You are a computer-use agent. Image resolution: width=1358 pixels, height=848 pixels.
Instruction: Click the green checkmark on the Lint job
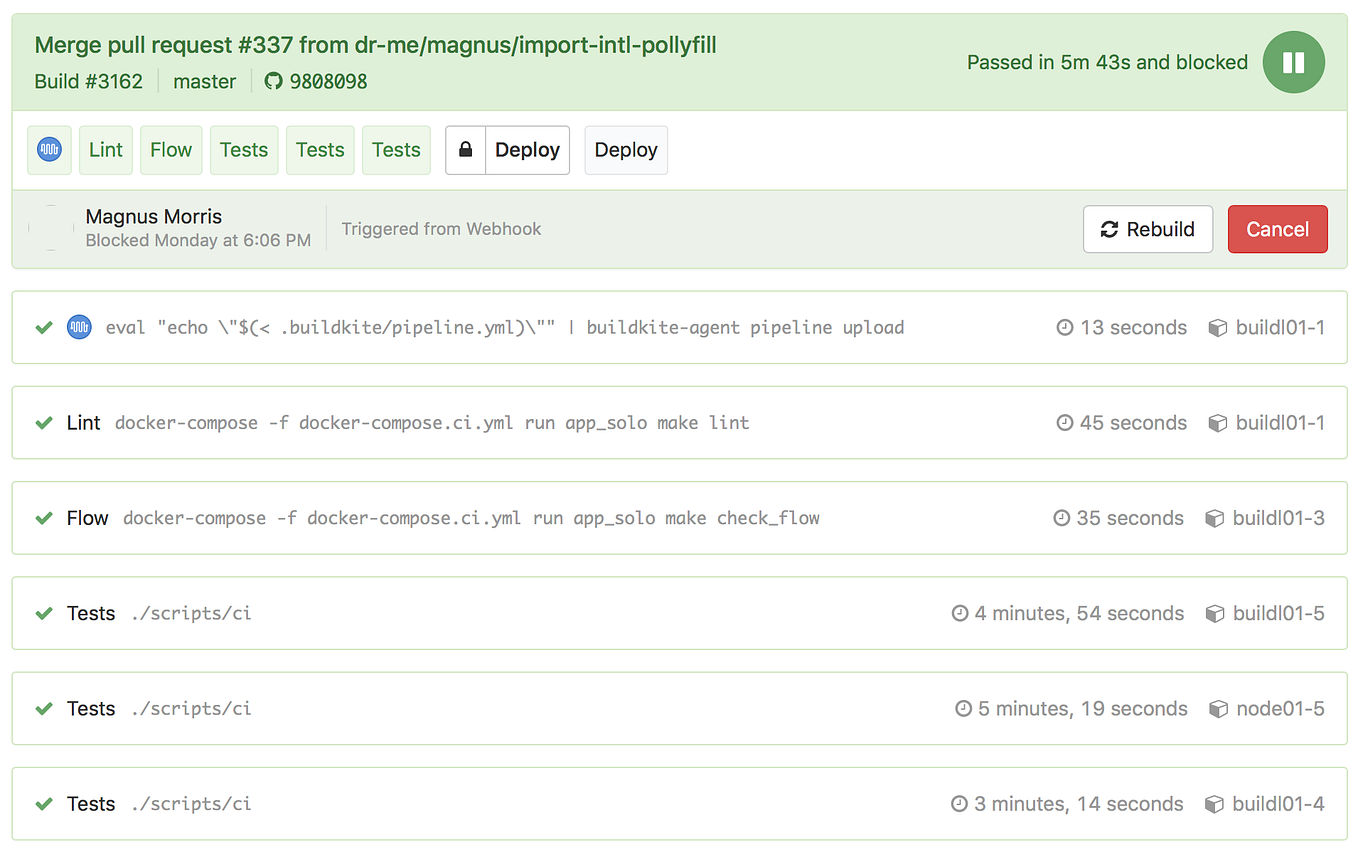(44, 423)
